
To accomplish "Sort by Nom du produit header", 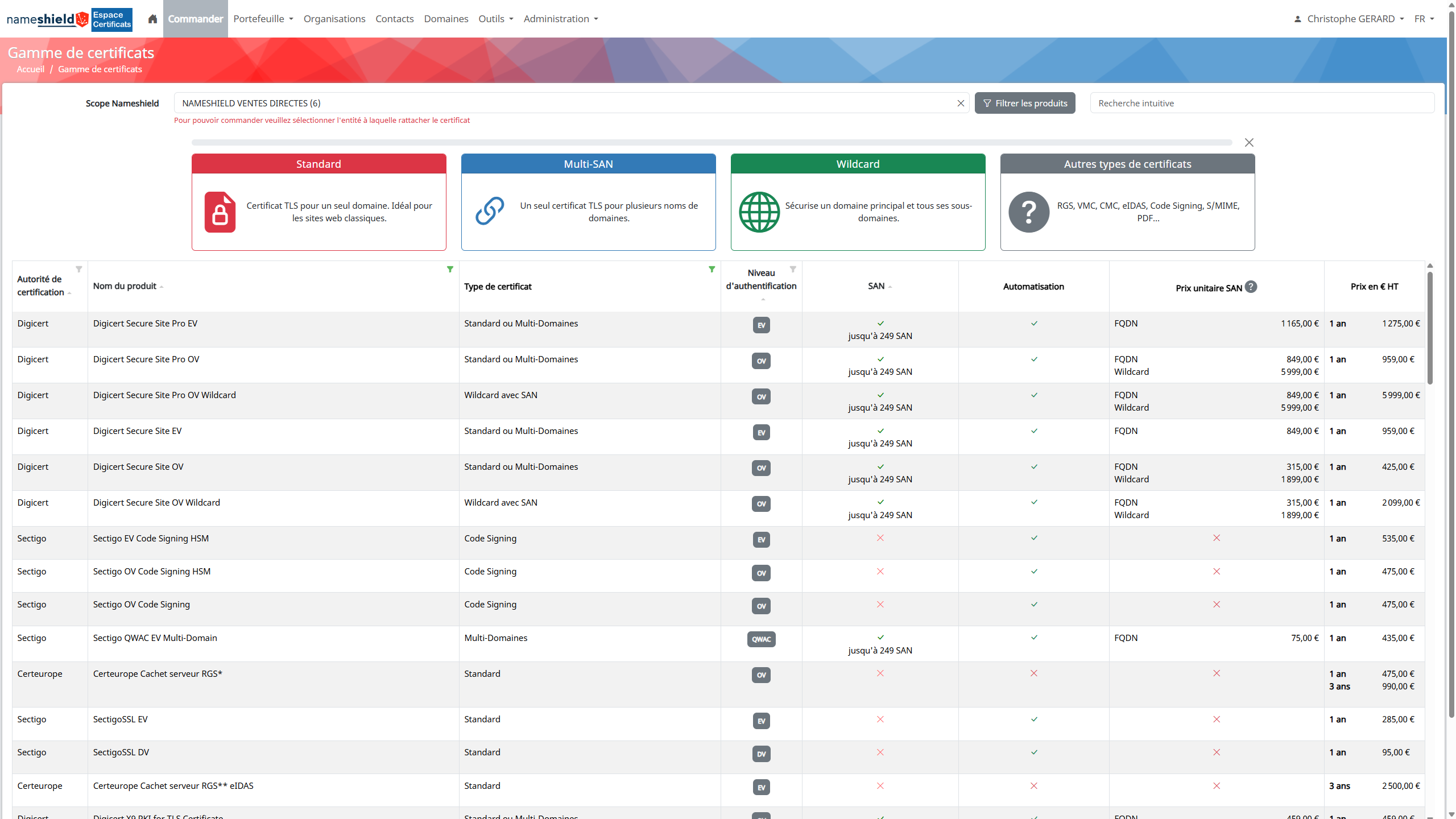I will coord(129,286).
